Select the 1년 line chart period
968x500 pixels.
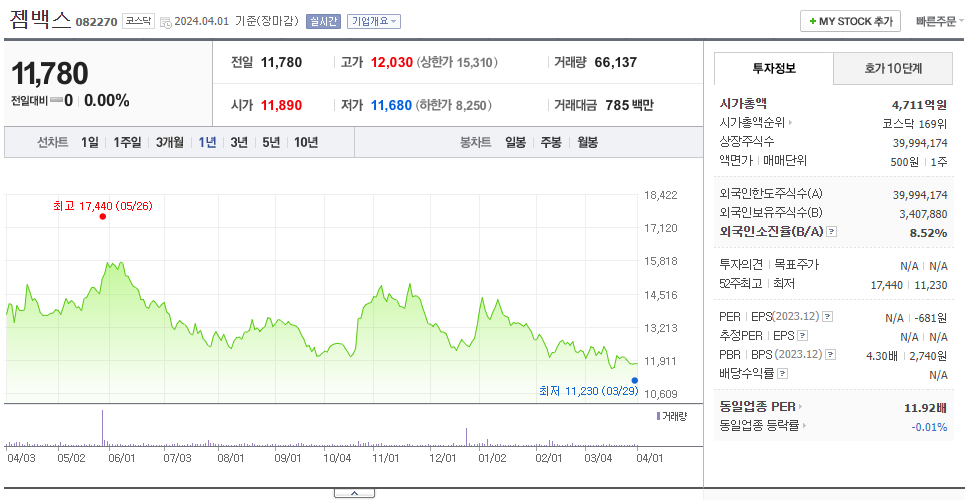click(x=207, y=143)
